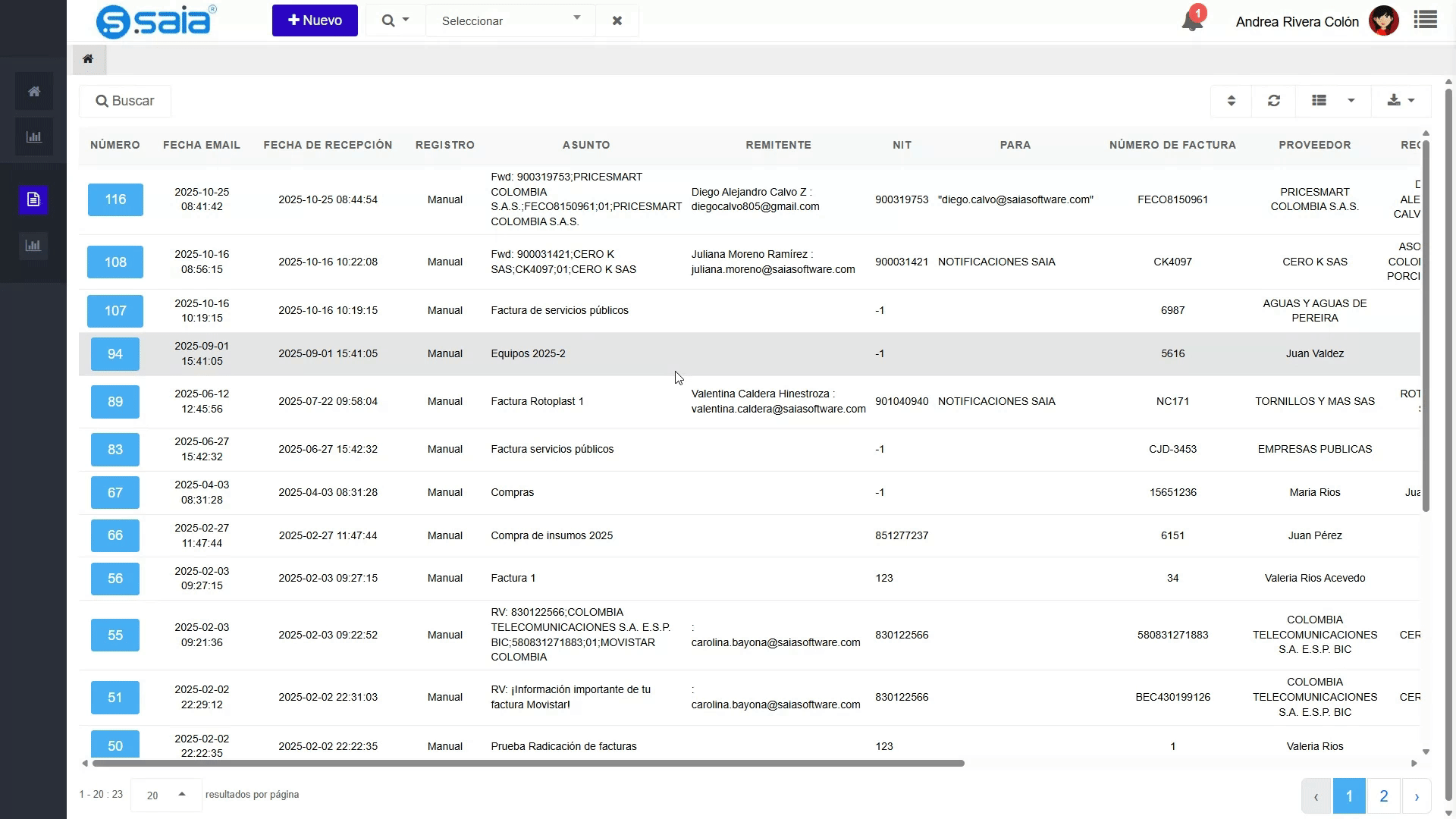
Task: Select the highlighted document sidebar icon
Action: coord(33,199)
